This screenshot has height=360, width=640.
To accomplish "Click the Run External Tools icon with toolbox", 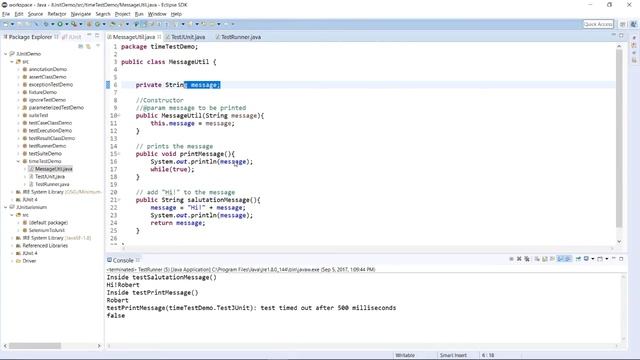I will point(74,24).
